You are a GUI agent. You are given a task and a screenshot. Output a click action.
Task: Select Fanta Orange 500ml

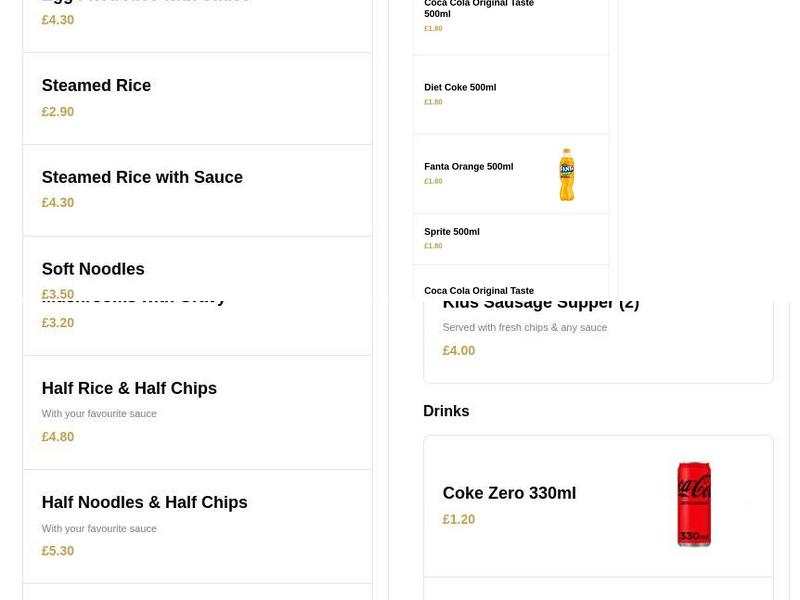[x=468, y=166]
